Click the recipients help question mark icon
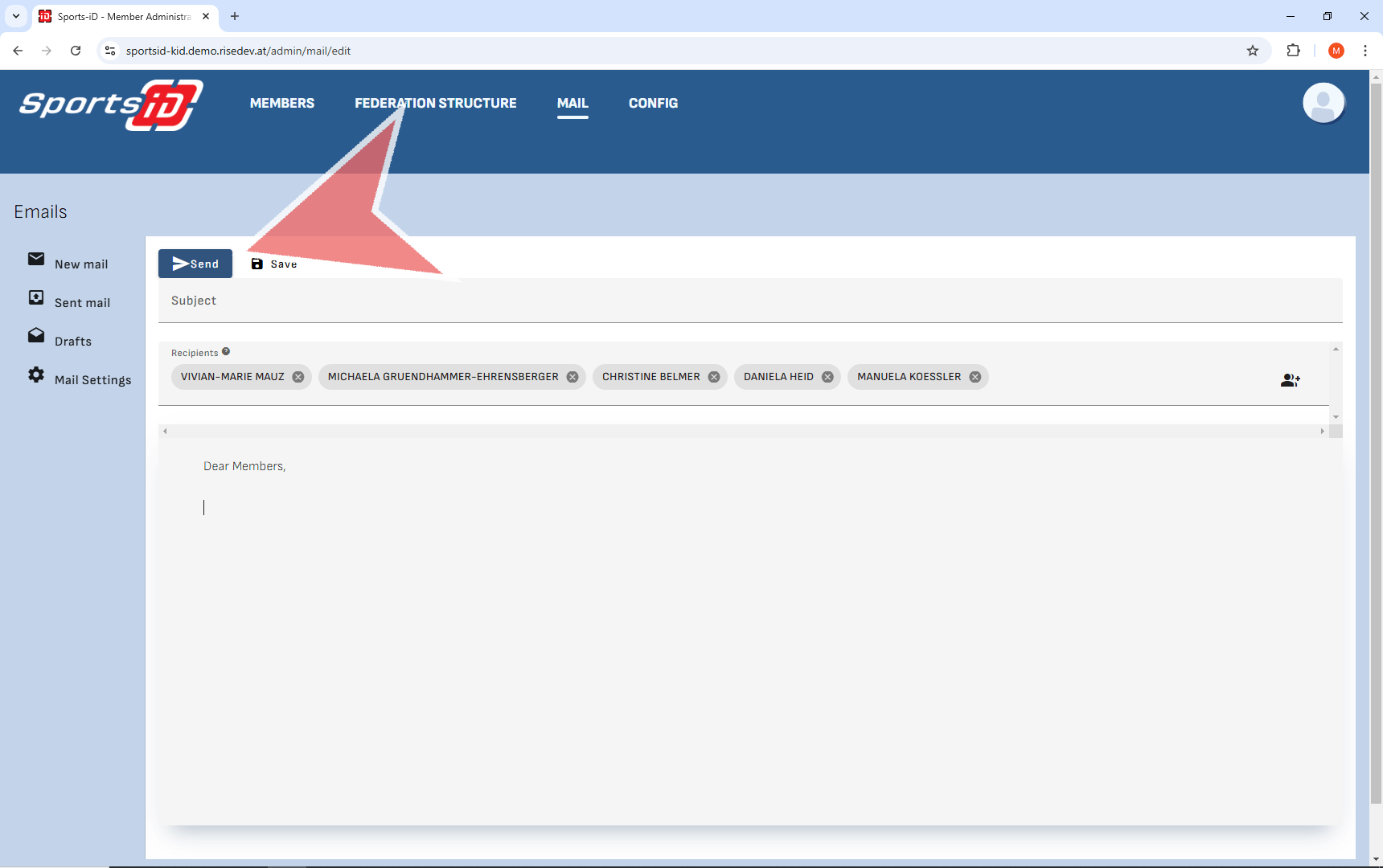This screenshot has height=868, width=1383. (x=226, y=352)
